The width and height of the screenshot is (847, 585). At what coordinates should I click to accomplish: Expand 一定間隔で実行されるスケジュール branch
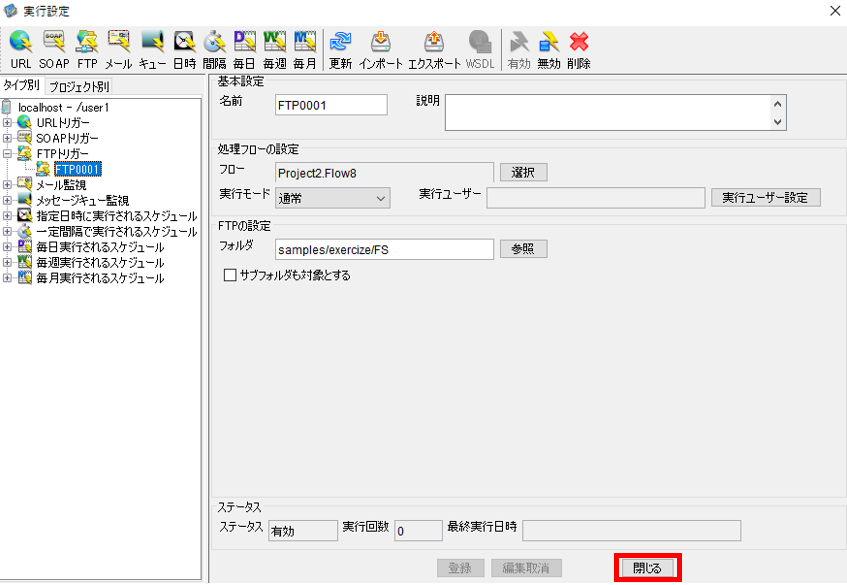(7, 232)
